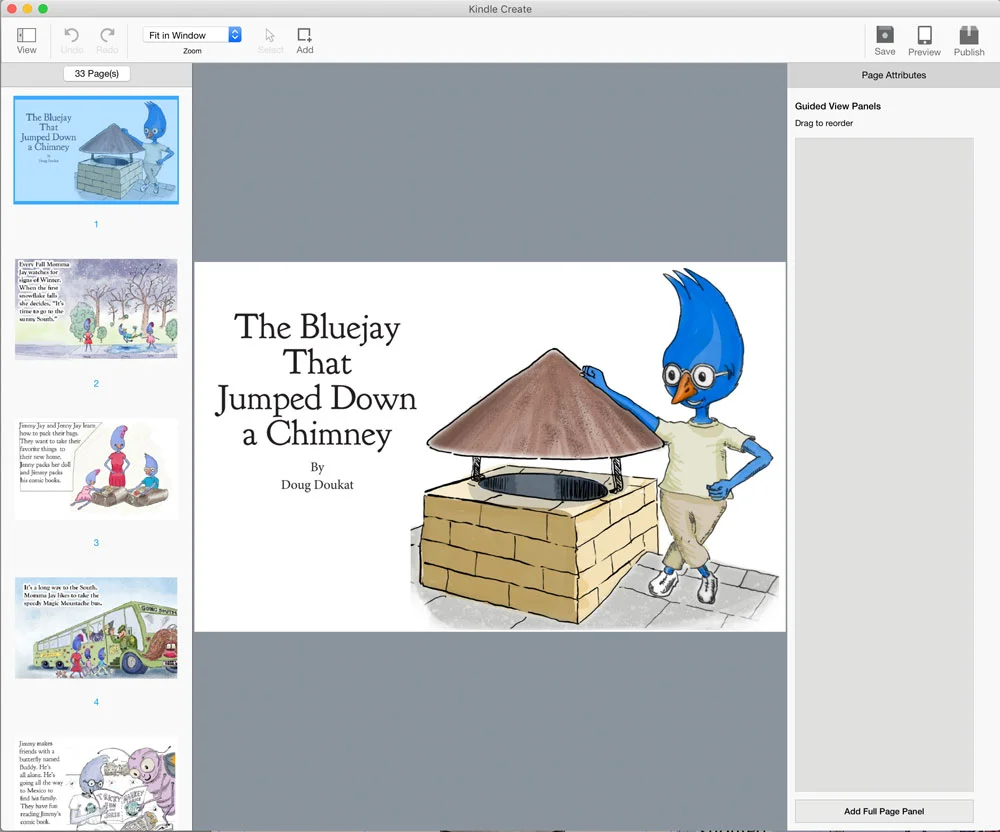Click the Add panel tool
Image resolution: width=1000 pixels, height=832 pixels.
coord(304,34)
